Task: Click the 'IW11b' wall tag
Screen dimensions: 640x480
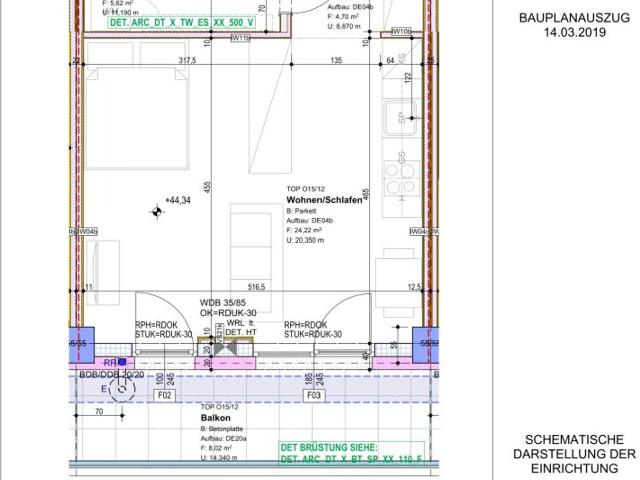Action: (240, 38)
